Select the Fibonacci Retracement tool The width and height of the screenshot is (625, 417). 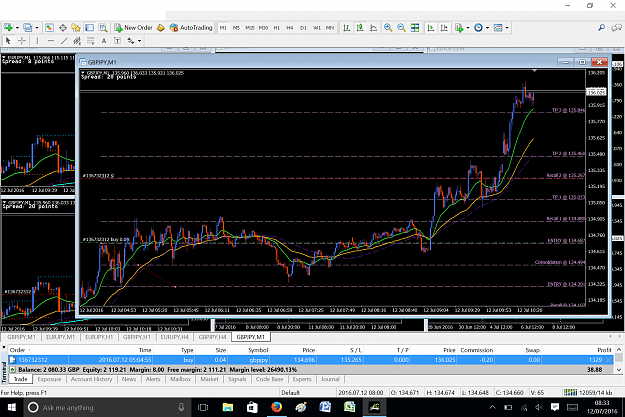click(91, 41)
